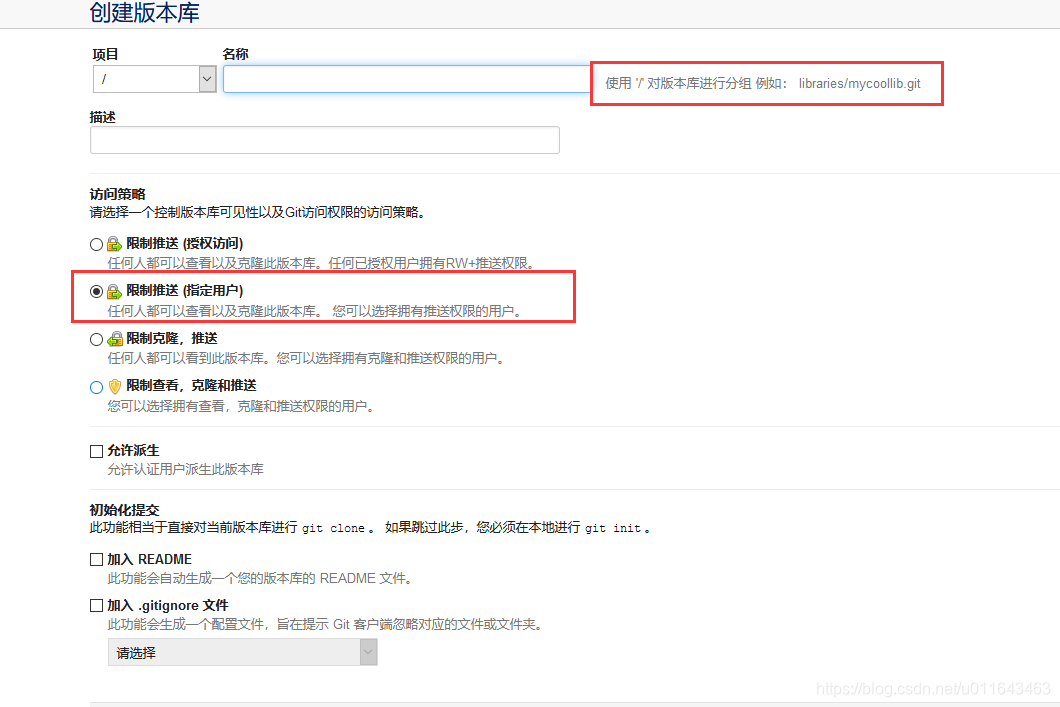Viewport: 1060px width, 707px height.
Task: Click the padlock icon beside 限制推送 (指定用户)
Action: pyautogui.click(x=114, y=290)
